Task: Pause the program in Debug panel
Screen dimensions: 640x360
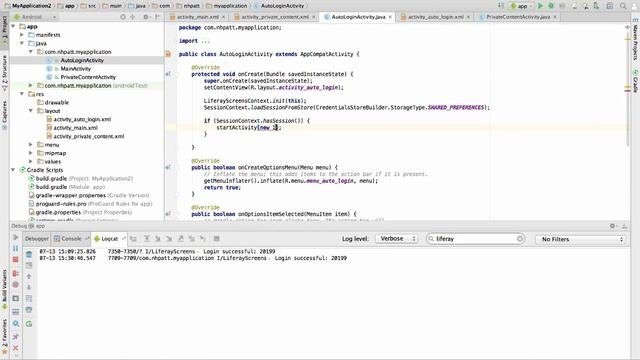Action: [16, 248]
